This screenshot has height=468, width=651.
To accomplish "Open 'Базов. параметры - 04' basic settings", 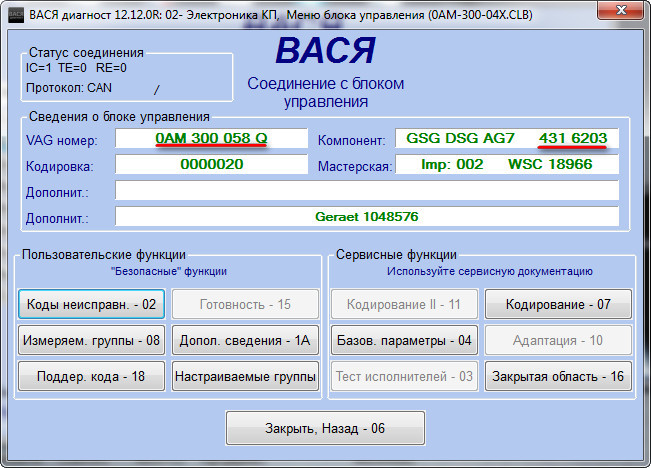I will click(404, 341).
